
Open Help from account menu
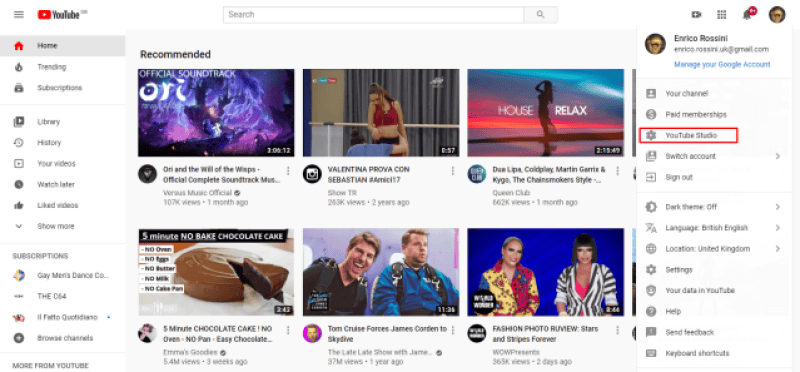pos(714,312)
